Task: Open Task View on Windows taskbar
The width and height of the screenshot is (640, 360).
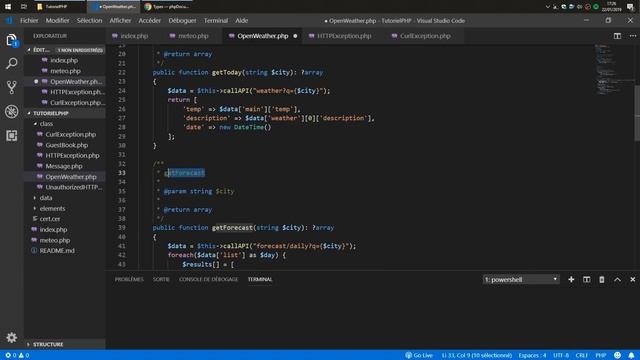Action: (24, 7)
